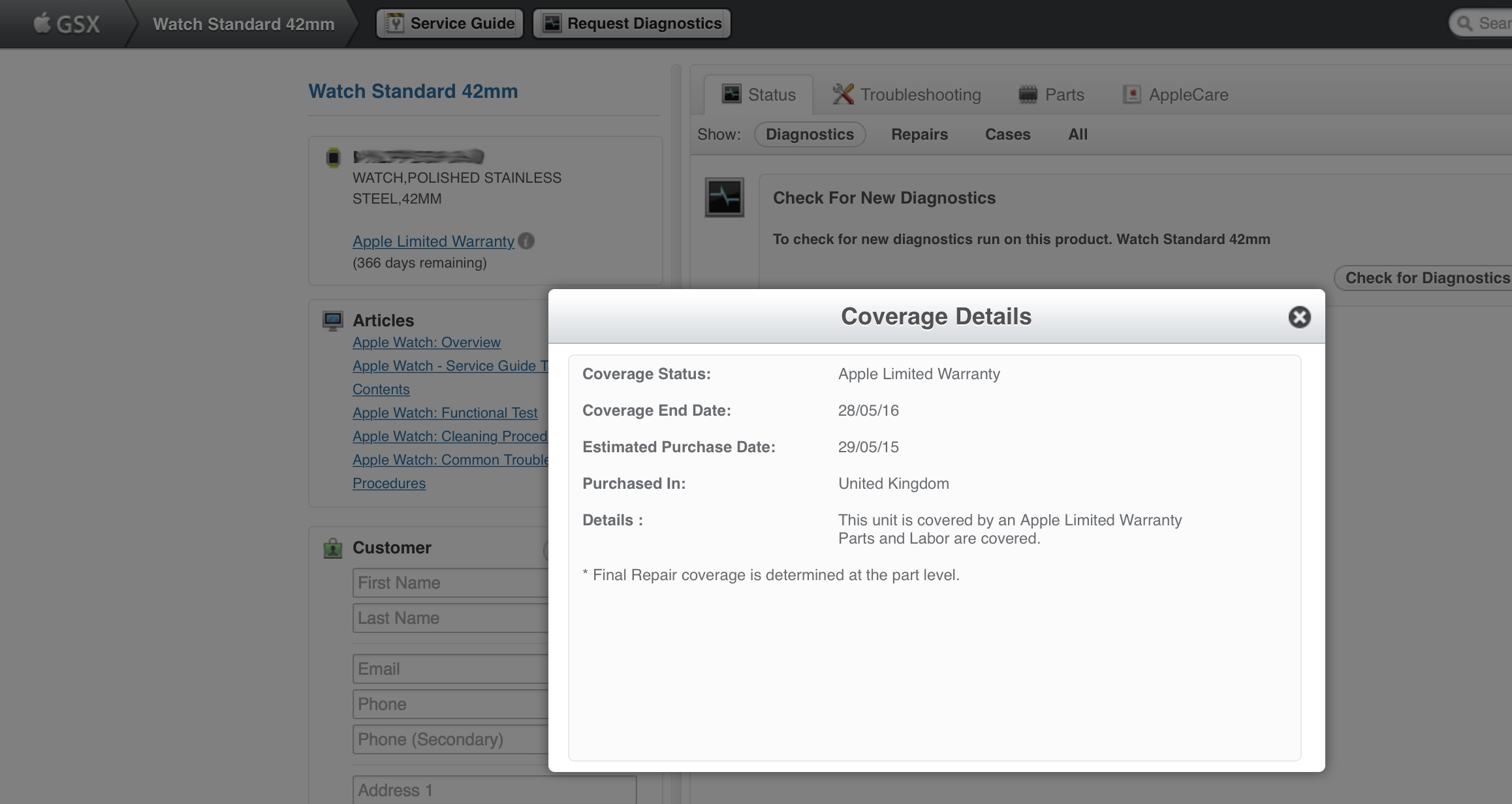Screen dimensions: 1512x804
Task: Open the AppleCare tab
Action: (x=1175, y=95)
